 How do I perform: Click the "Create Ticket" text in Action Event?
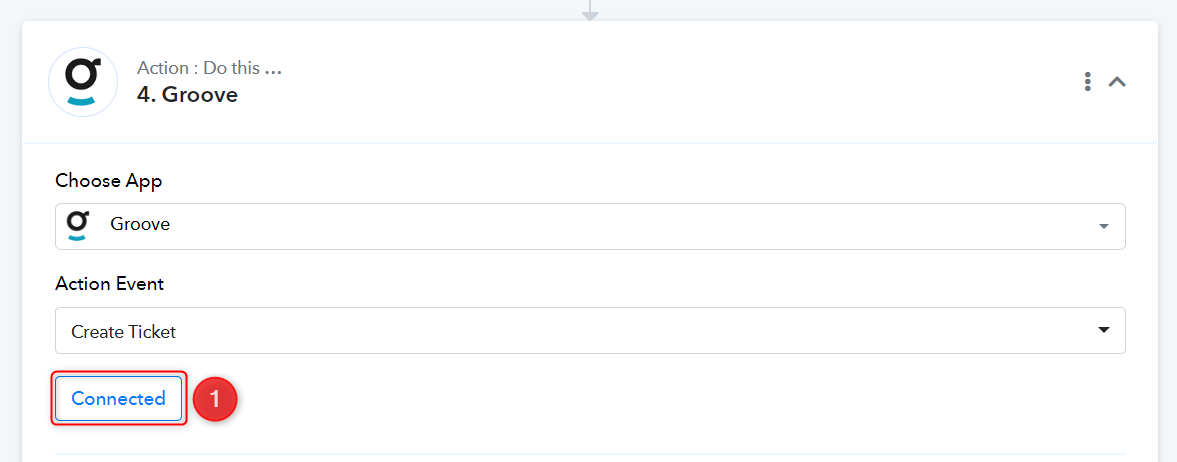pyautogui.click(x=124, y=331)
